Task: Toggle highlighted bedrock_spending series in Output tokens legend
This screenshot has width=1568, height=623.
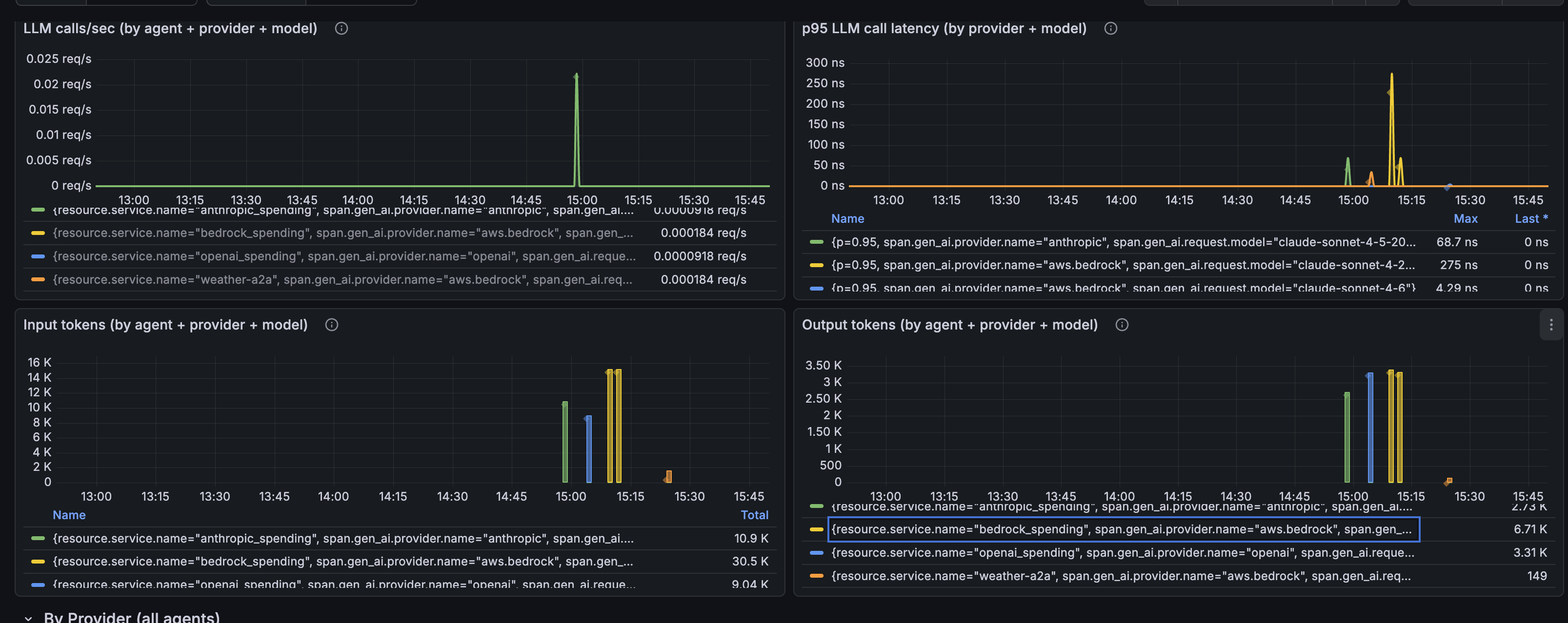Action: (1124, 529)
